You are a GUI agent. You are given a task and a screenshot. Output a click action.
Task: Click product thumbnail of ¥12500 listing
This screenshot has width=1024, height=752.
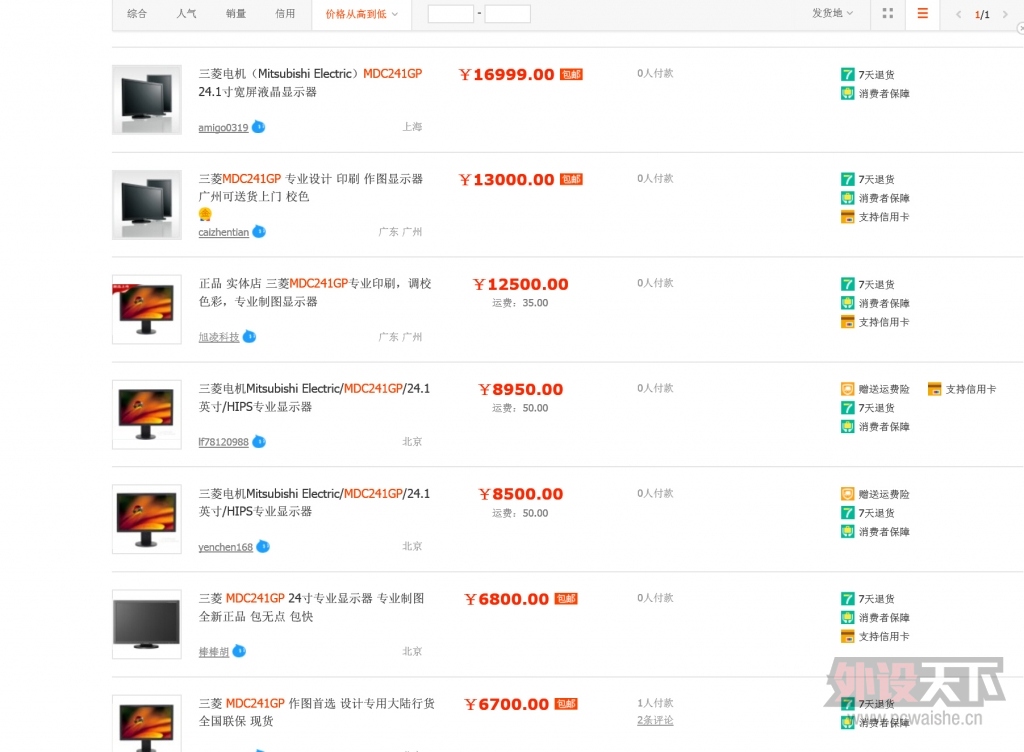point(147,309)
